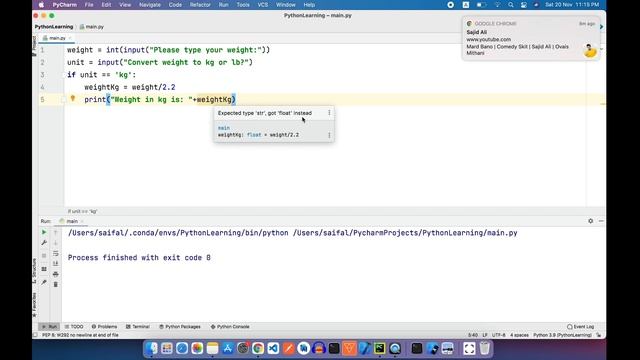Open the Help menu
This screenshot has height=360, width=640.
[309, 5]
